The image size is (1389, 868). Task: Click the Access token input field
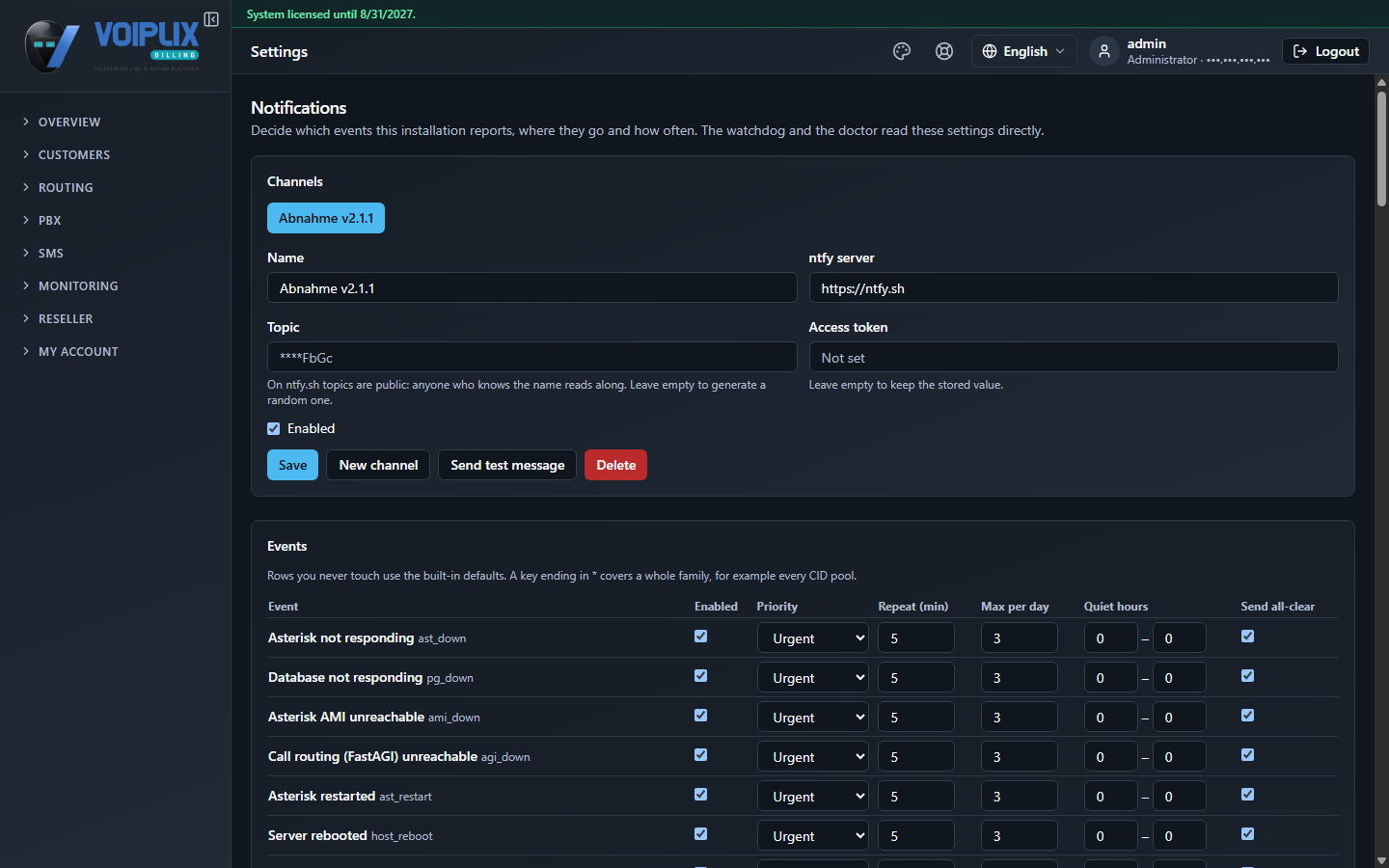click(x=1074, y=357)
